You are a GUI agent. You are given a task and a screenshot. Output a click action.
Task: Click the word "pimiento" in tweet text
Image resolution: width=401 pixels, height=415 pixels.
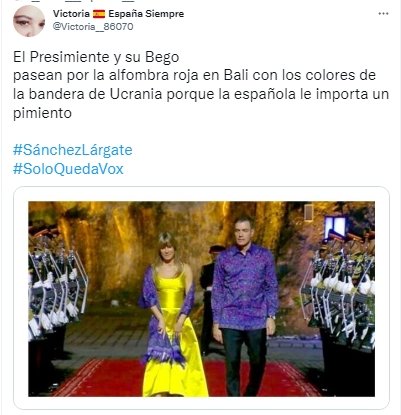42,113
